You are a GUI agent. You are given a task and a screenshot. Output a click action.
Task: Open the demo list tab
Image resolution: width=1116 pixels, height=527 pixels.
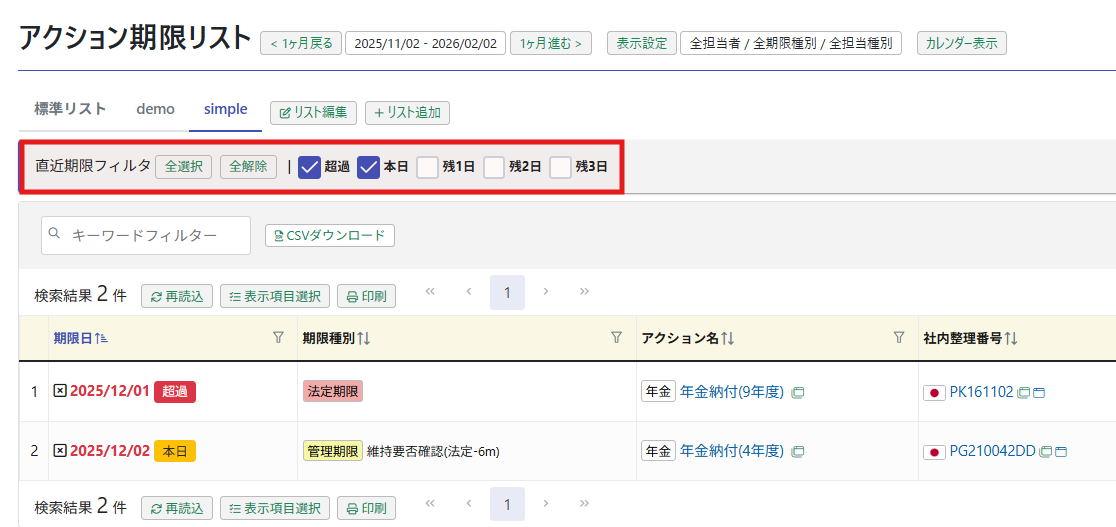pyautogui.click(x=155, y=110)
